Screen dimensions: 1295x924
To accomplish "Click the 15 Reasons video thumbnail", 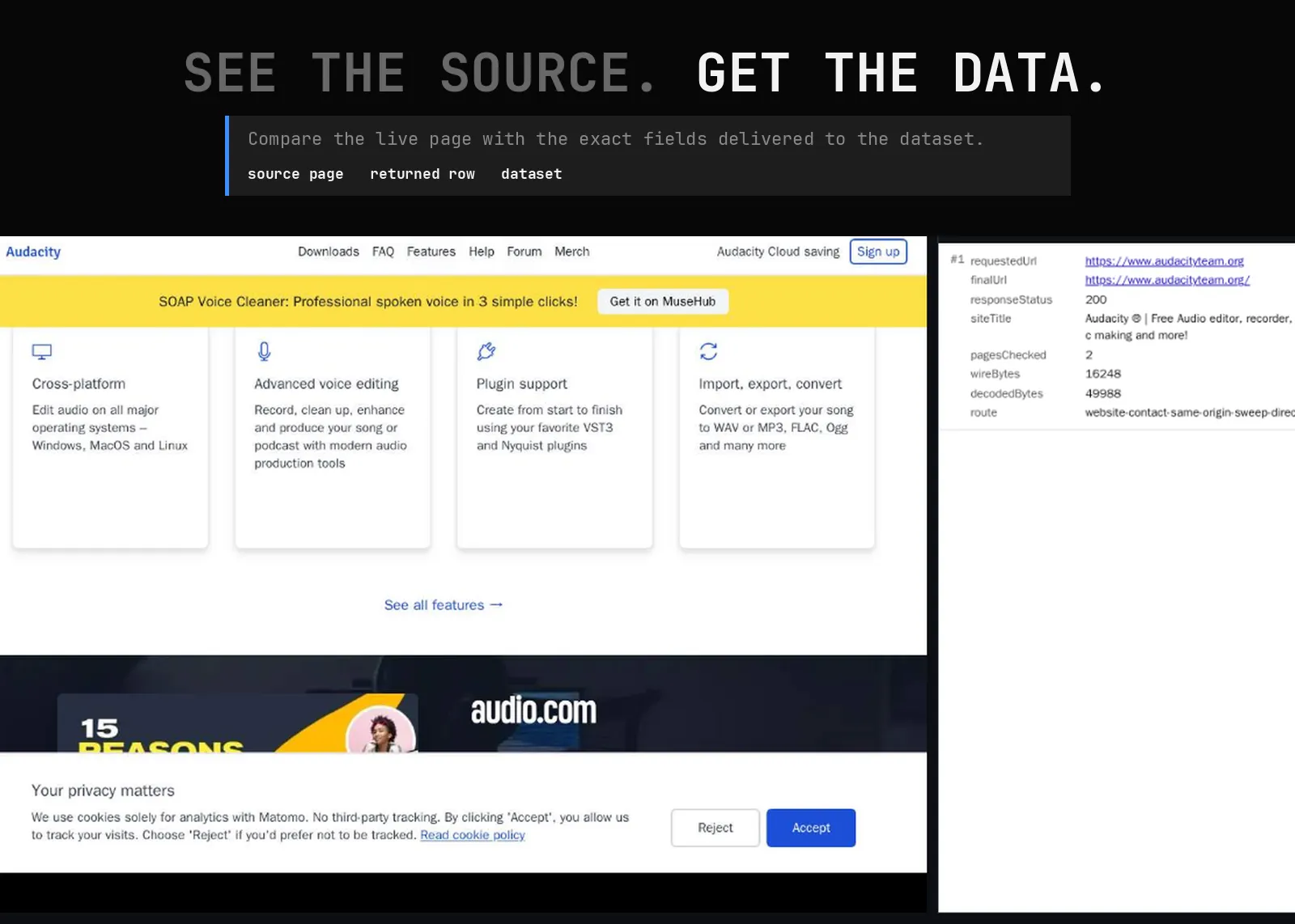I will [237, 723].
